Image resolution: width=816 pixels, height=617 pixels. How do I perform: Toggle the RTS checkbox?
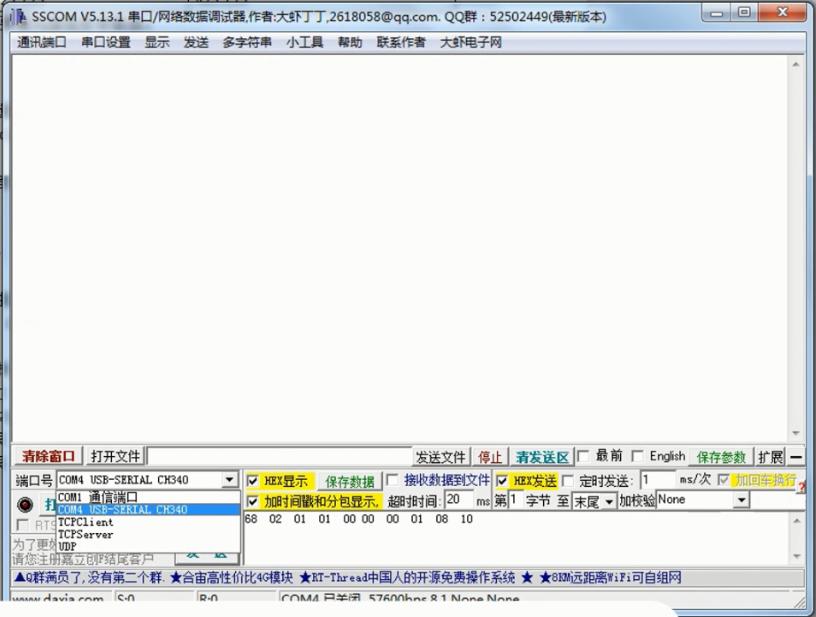point(22,524)
